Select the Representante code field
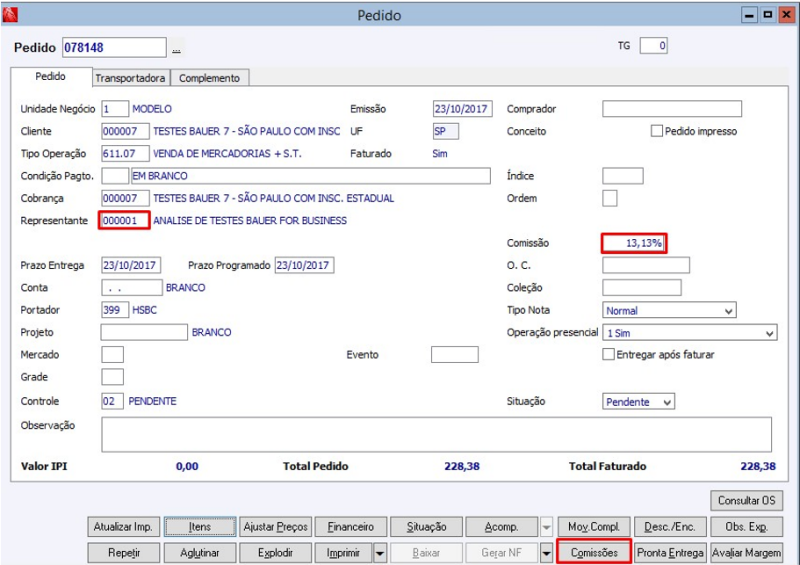 (124, 220)
